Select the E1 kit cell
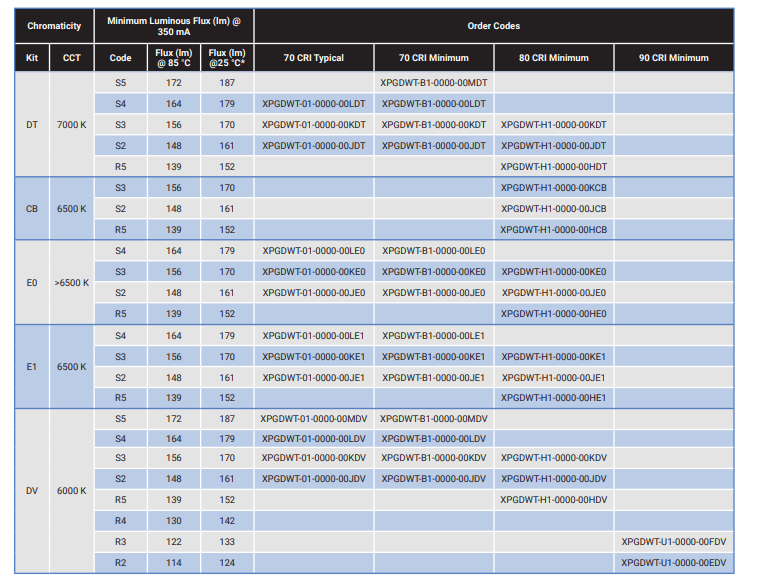Screen dimensions: 757x577 [32, 367]
